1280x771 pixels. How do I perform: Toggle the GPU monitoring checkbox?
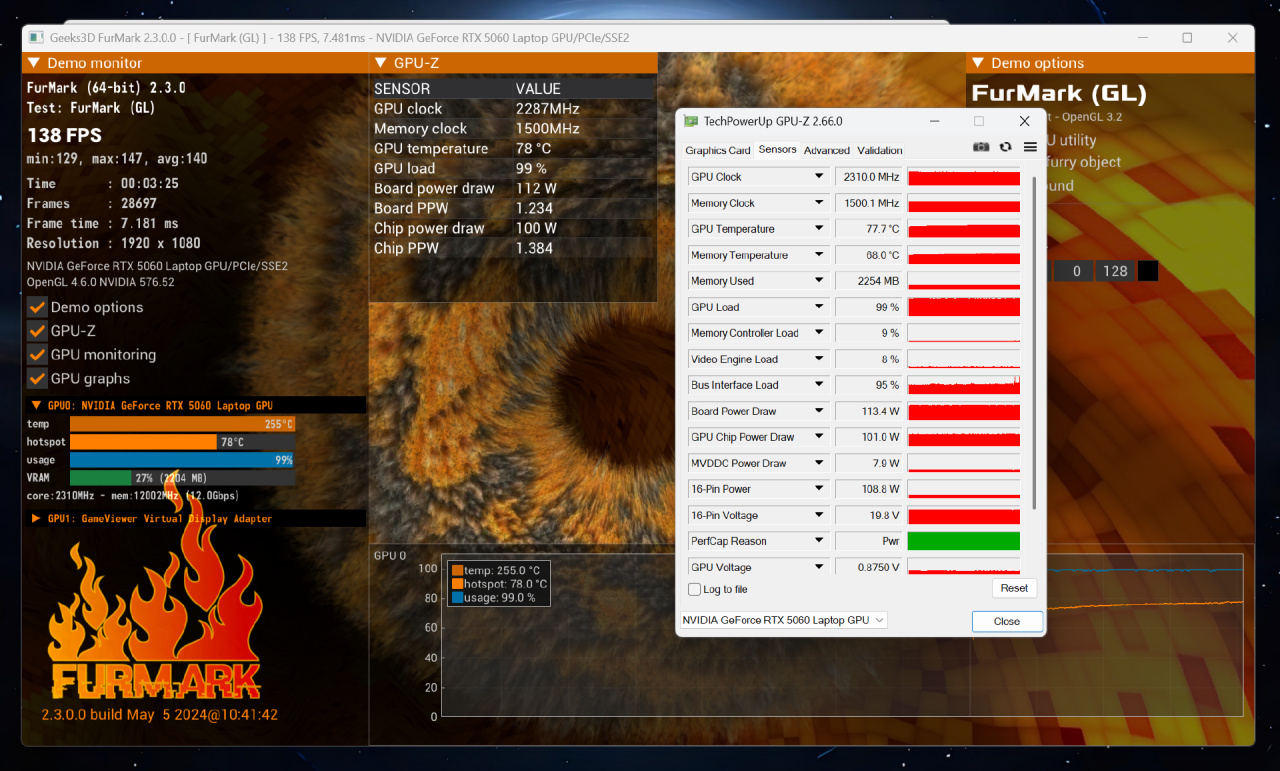37,355
